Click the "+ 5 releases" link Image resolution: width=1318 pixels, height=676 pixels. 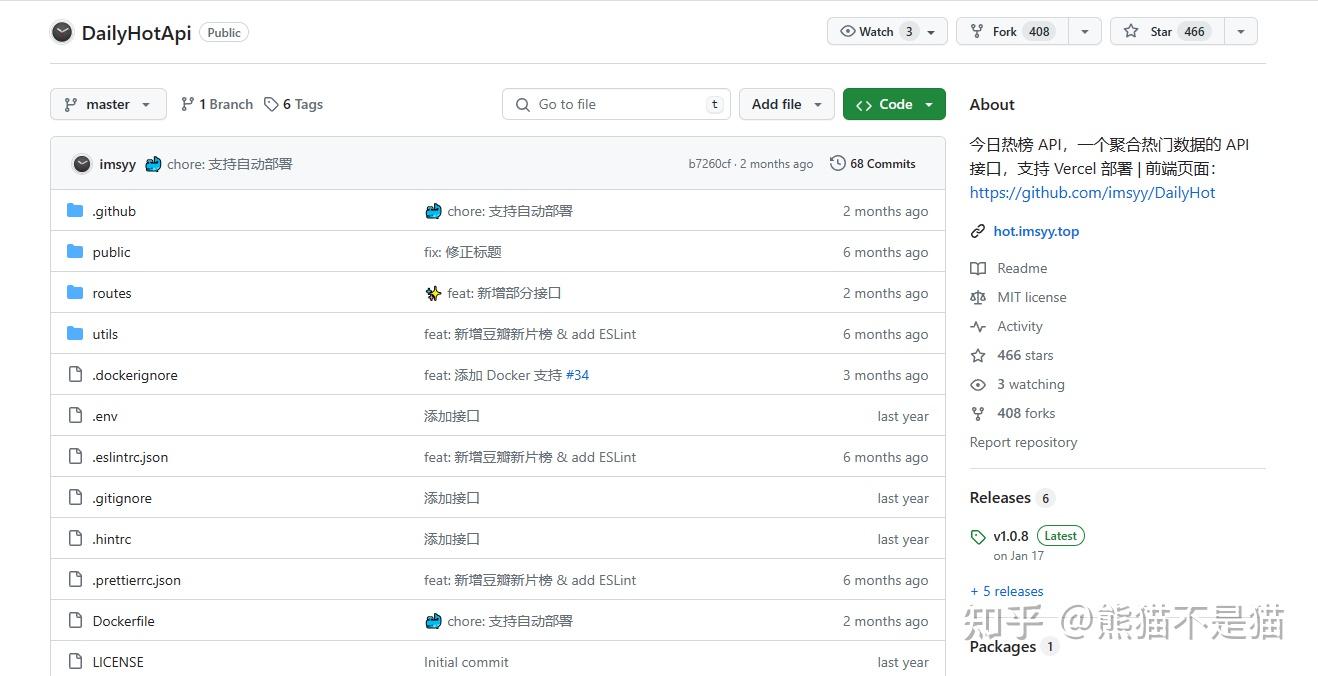1006,591
